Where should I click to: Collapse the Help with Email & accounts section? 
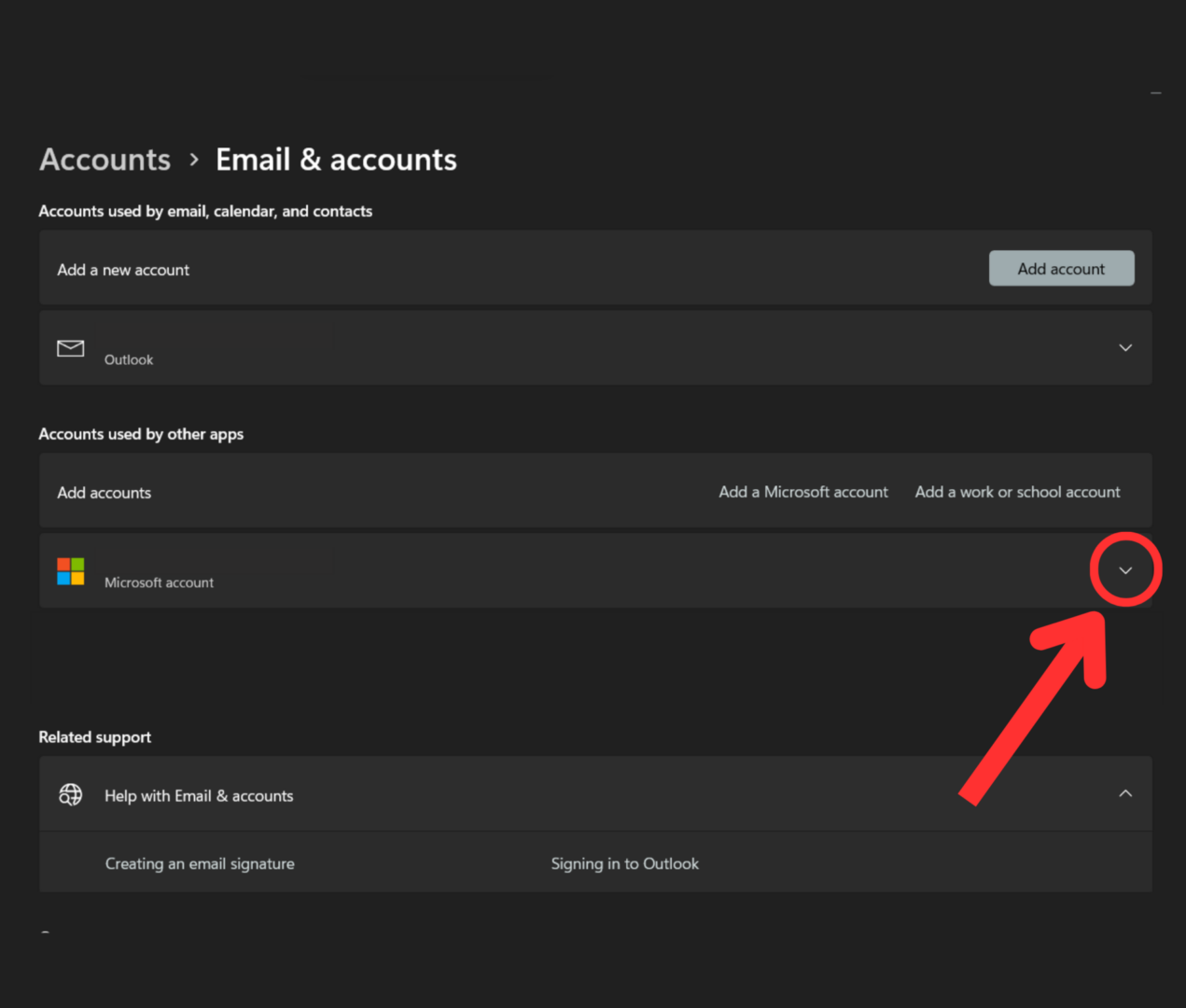1125,792
